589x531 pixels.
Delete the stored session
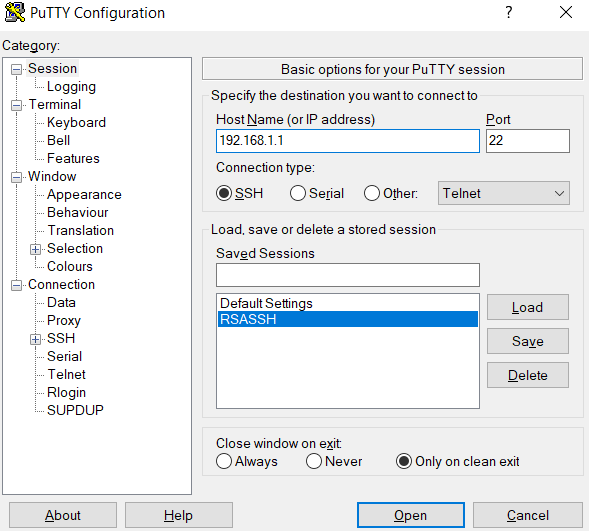[x=527, y=375]
